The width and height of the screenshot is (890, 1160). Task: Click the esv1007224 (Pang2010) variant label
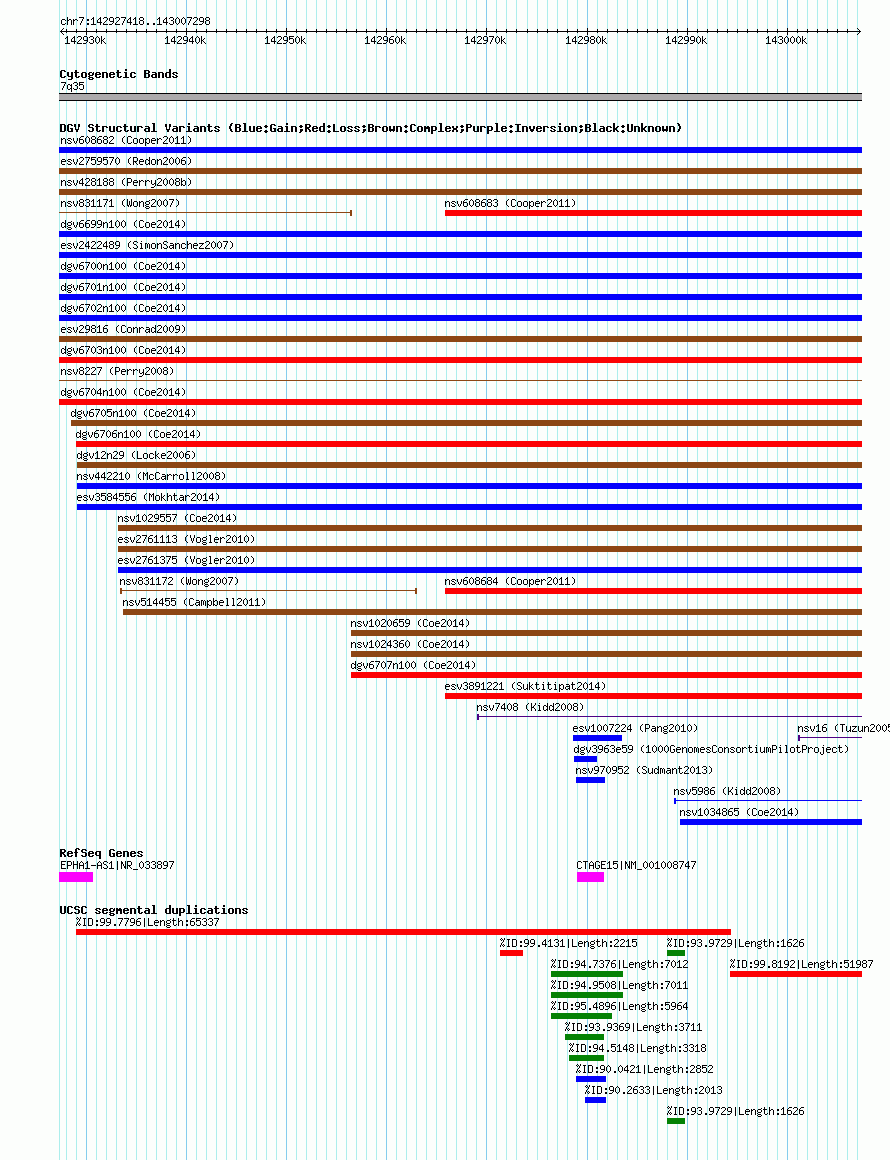[x=635, y=728]
